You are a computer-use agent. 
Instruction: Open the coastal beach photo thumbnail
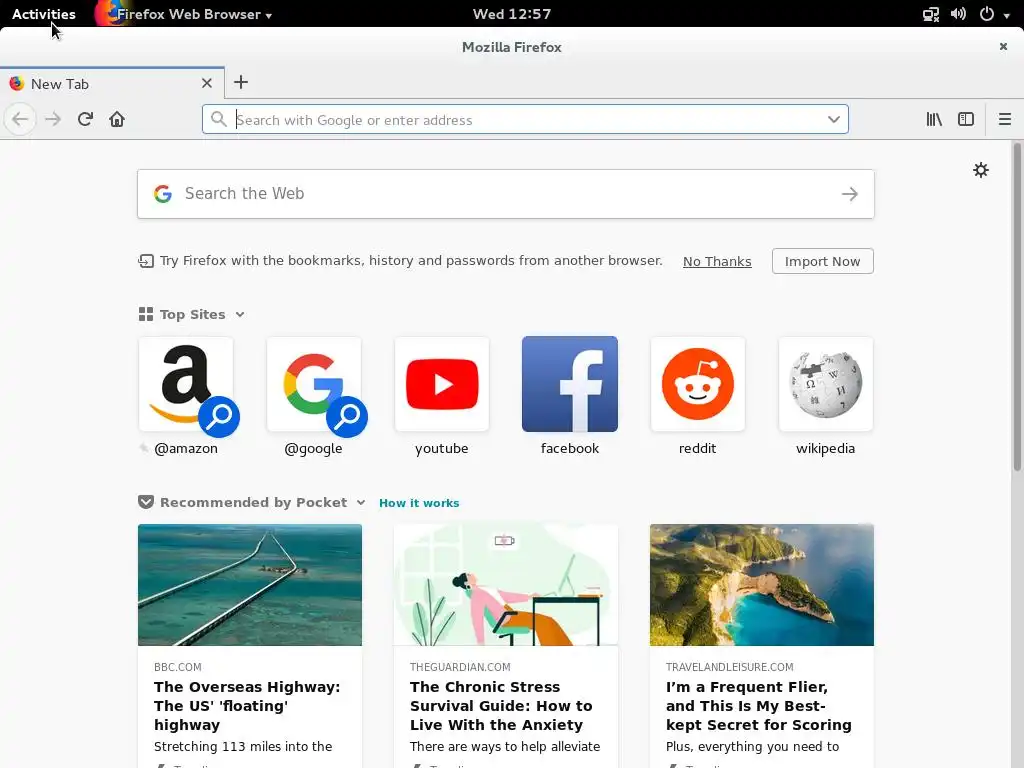[x=762, y=585]
